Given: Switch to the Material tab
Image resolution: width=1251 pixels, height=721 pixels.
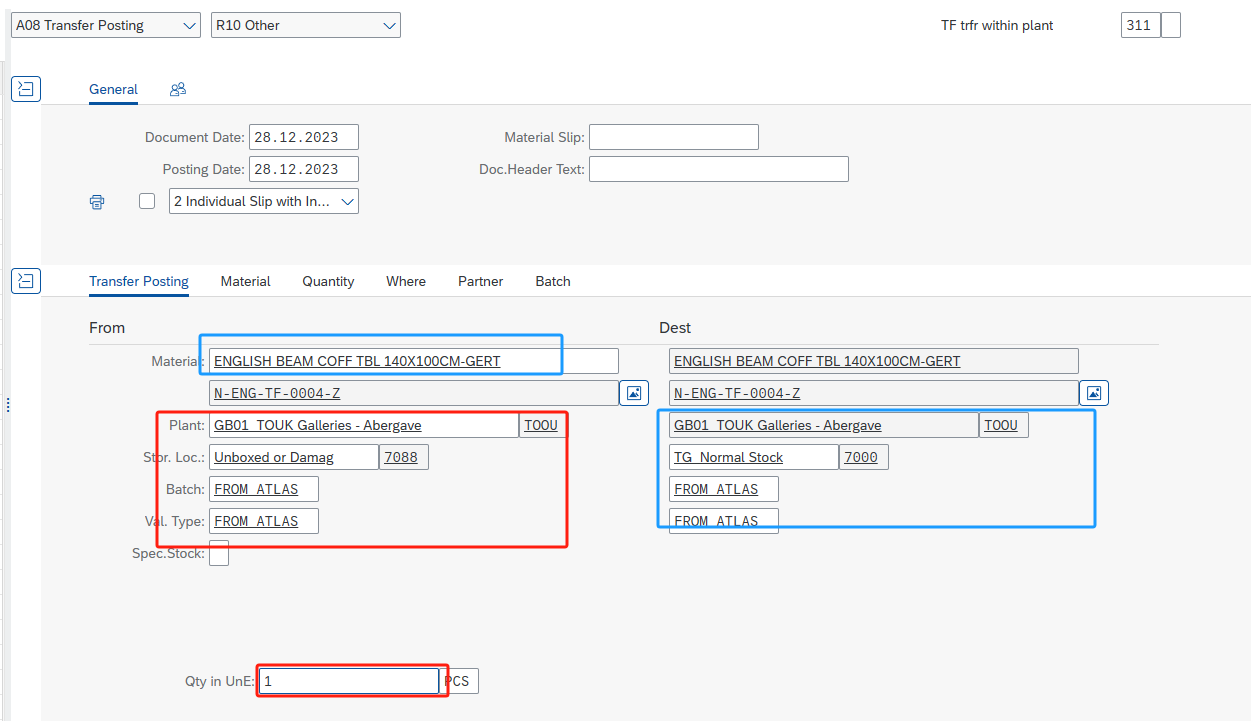Looking at the screenshot, I should 245,281.
